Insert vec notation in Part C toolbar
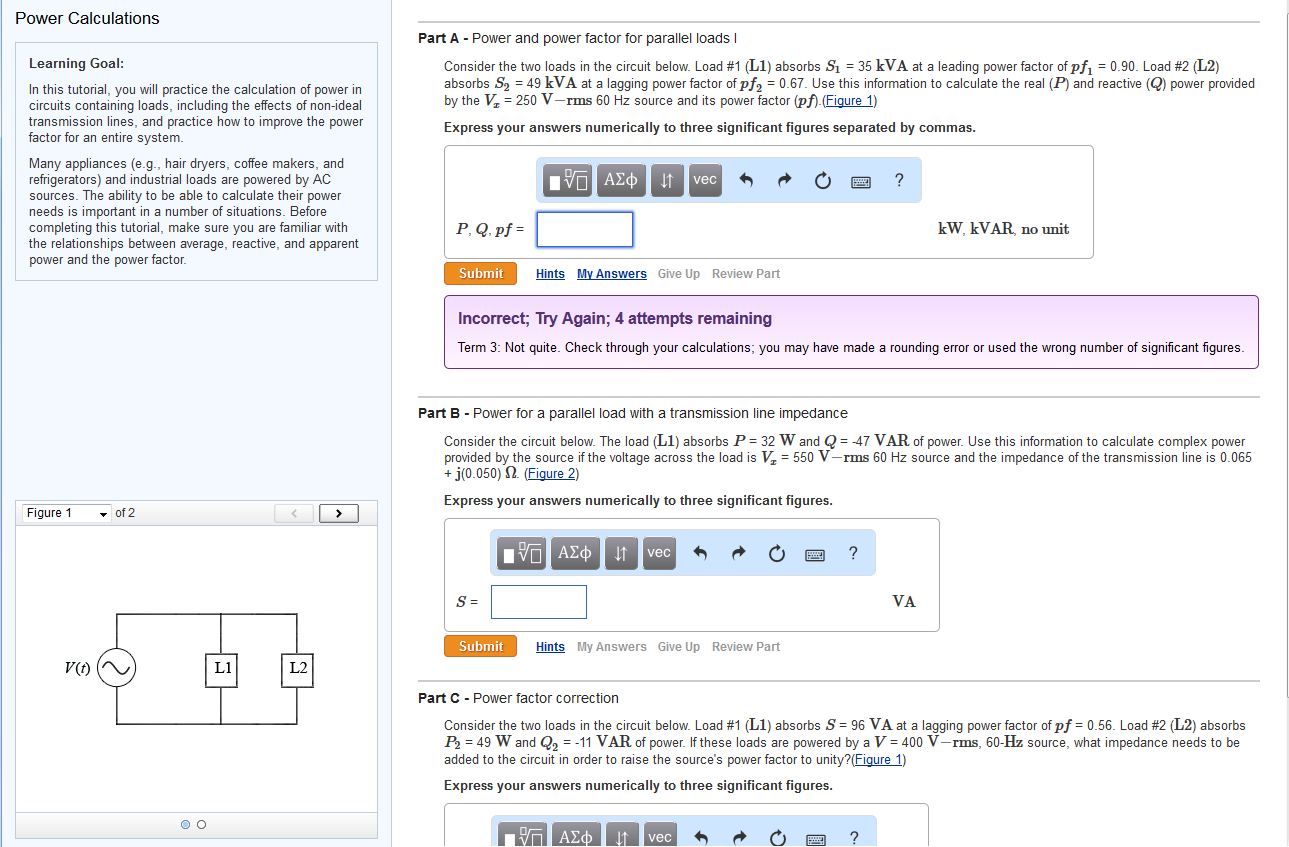1289x847 pixels. click(659, 835)
